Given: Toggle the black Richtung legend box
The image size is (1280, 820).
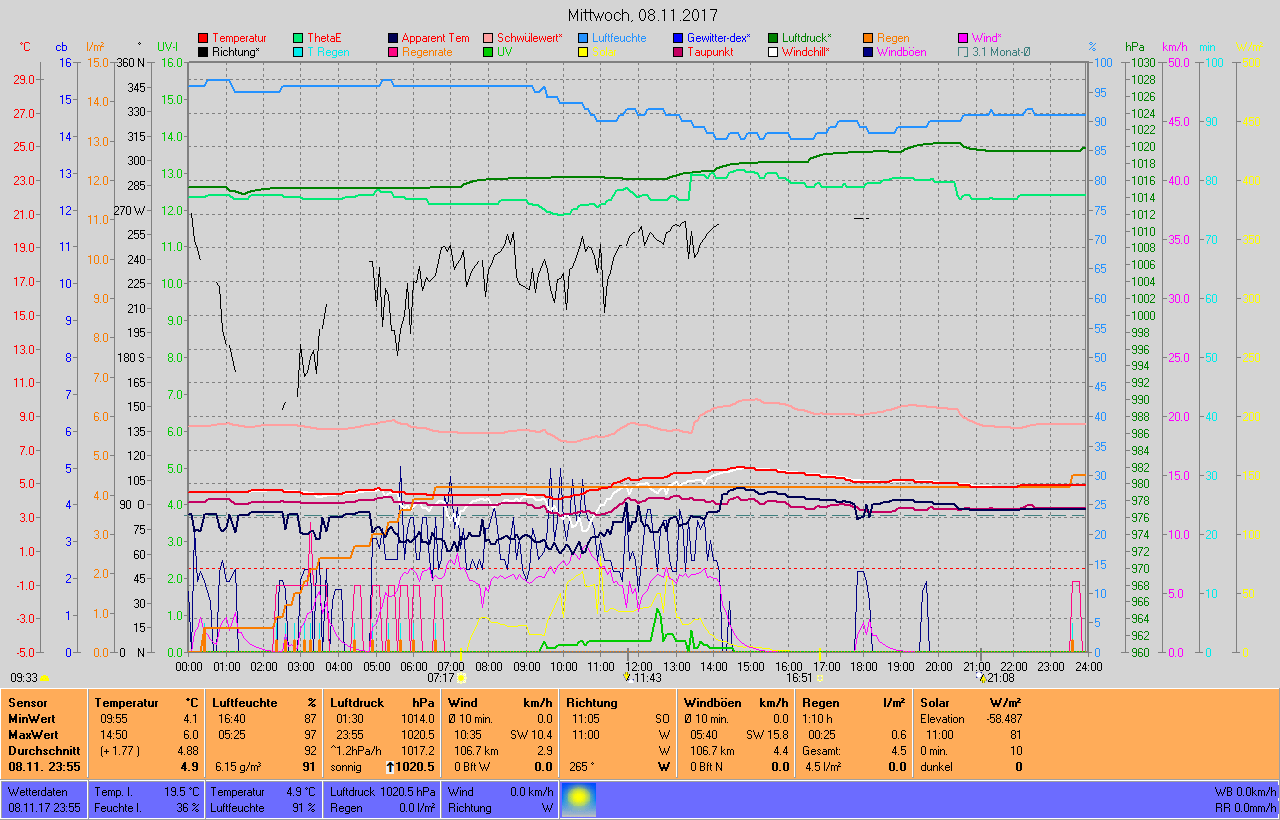Looking at the screenshot, I should [203, 52].
